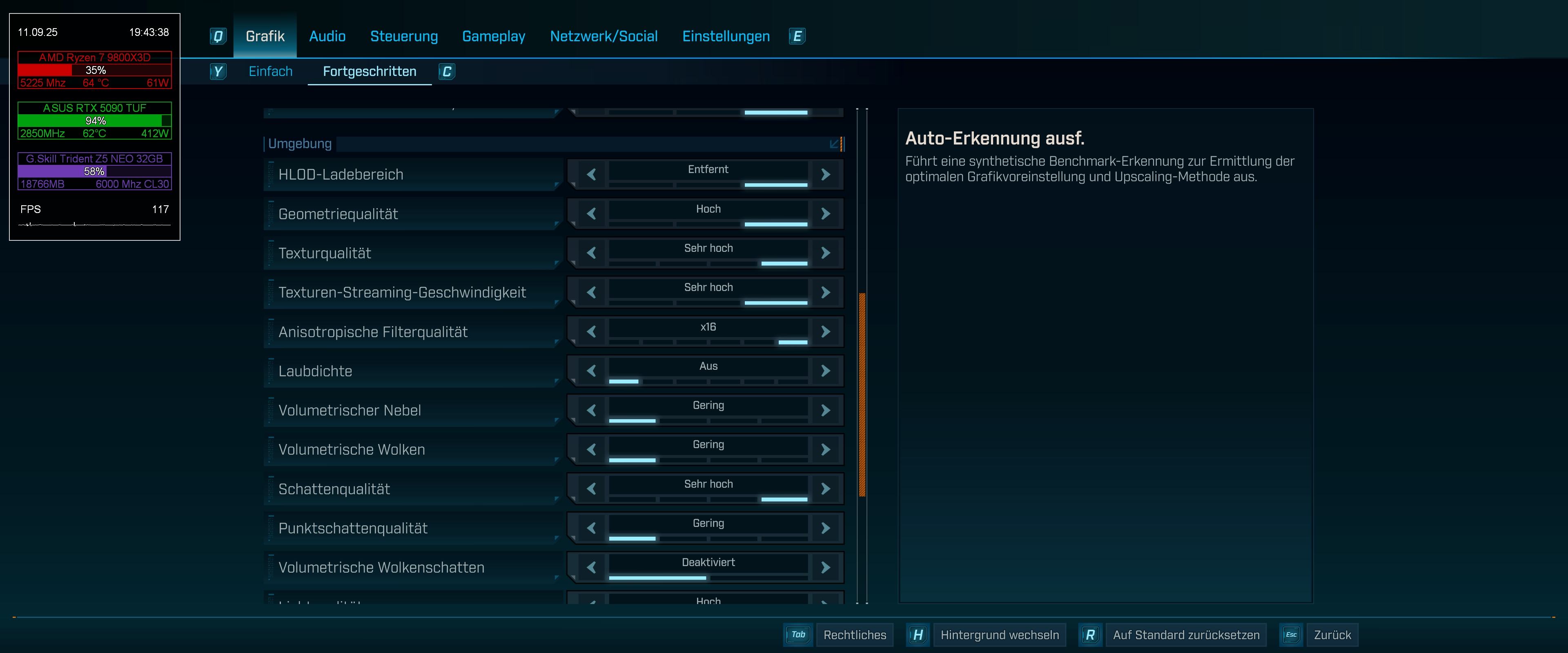The width and height of the screenshot is (1568, 653).
Task: Click the orange settings list scrollbar
Action: pos(862,394)
